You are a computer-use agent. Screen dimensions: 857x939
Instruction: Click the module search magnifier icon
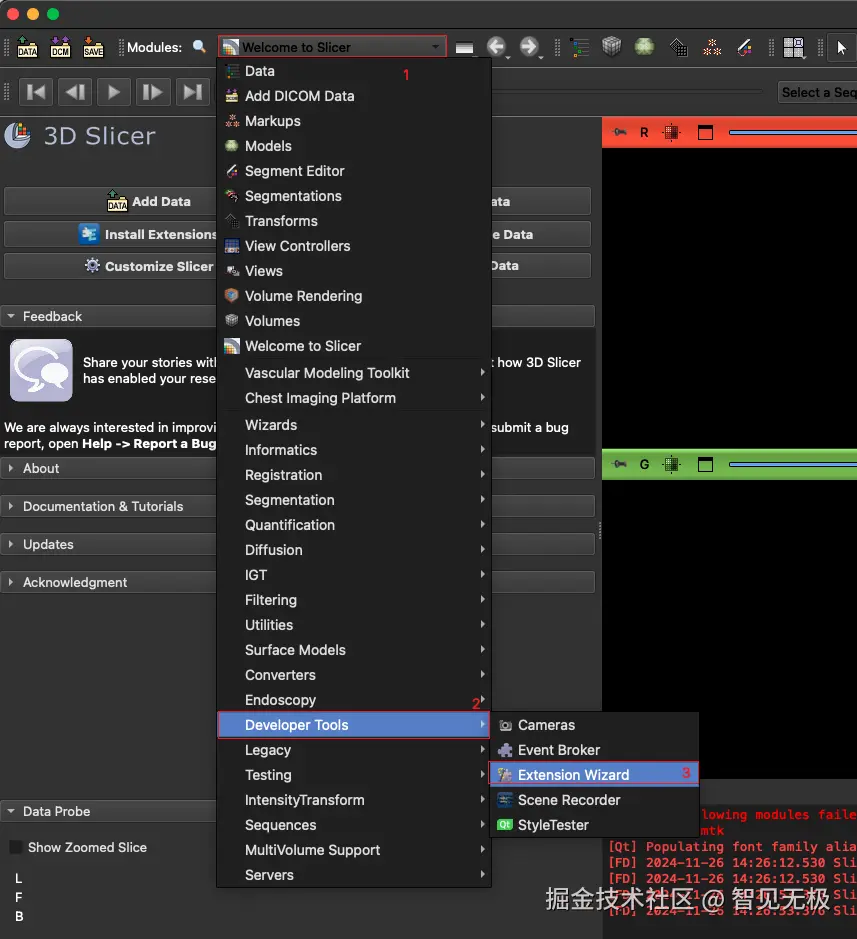click(x=200, y=47)
